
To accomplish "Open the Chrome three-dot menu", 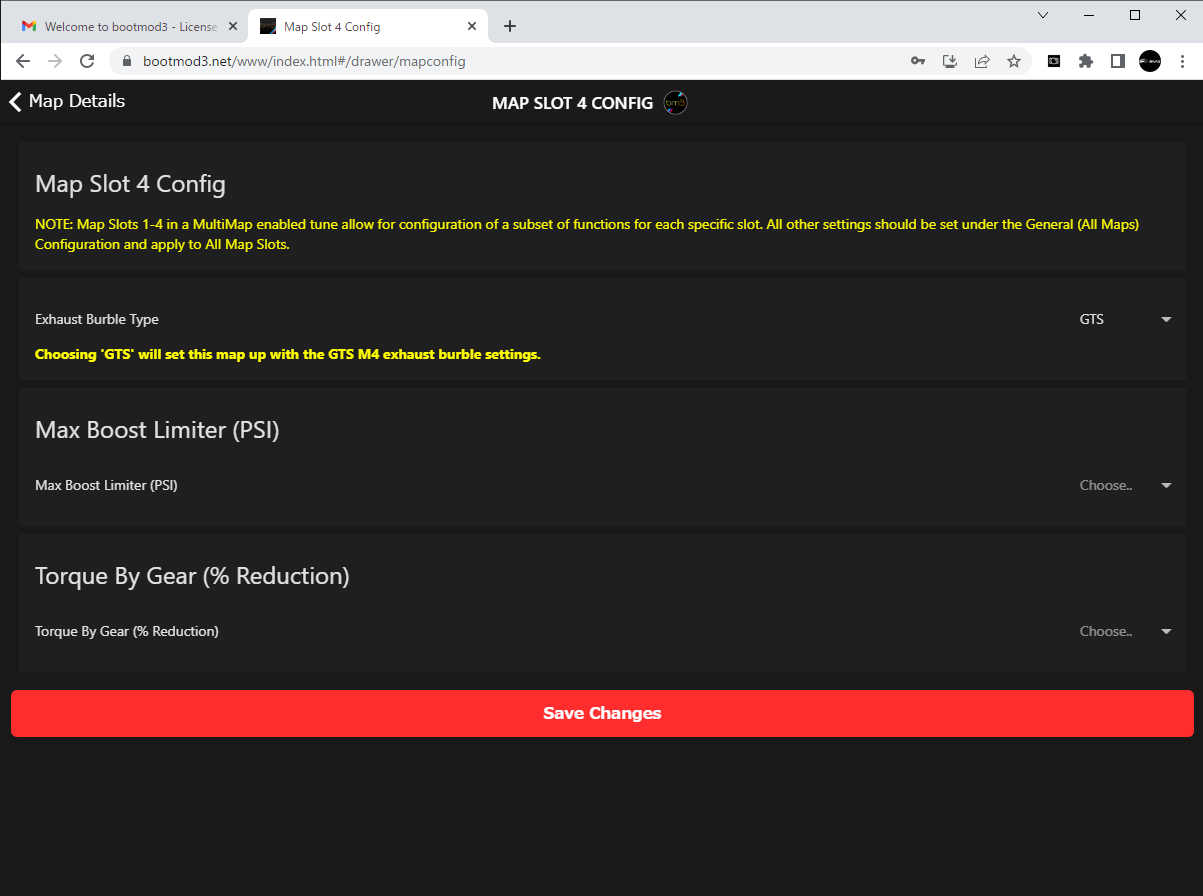I will 1182,61.
